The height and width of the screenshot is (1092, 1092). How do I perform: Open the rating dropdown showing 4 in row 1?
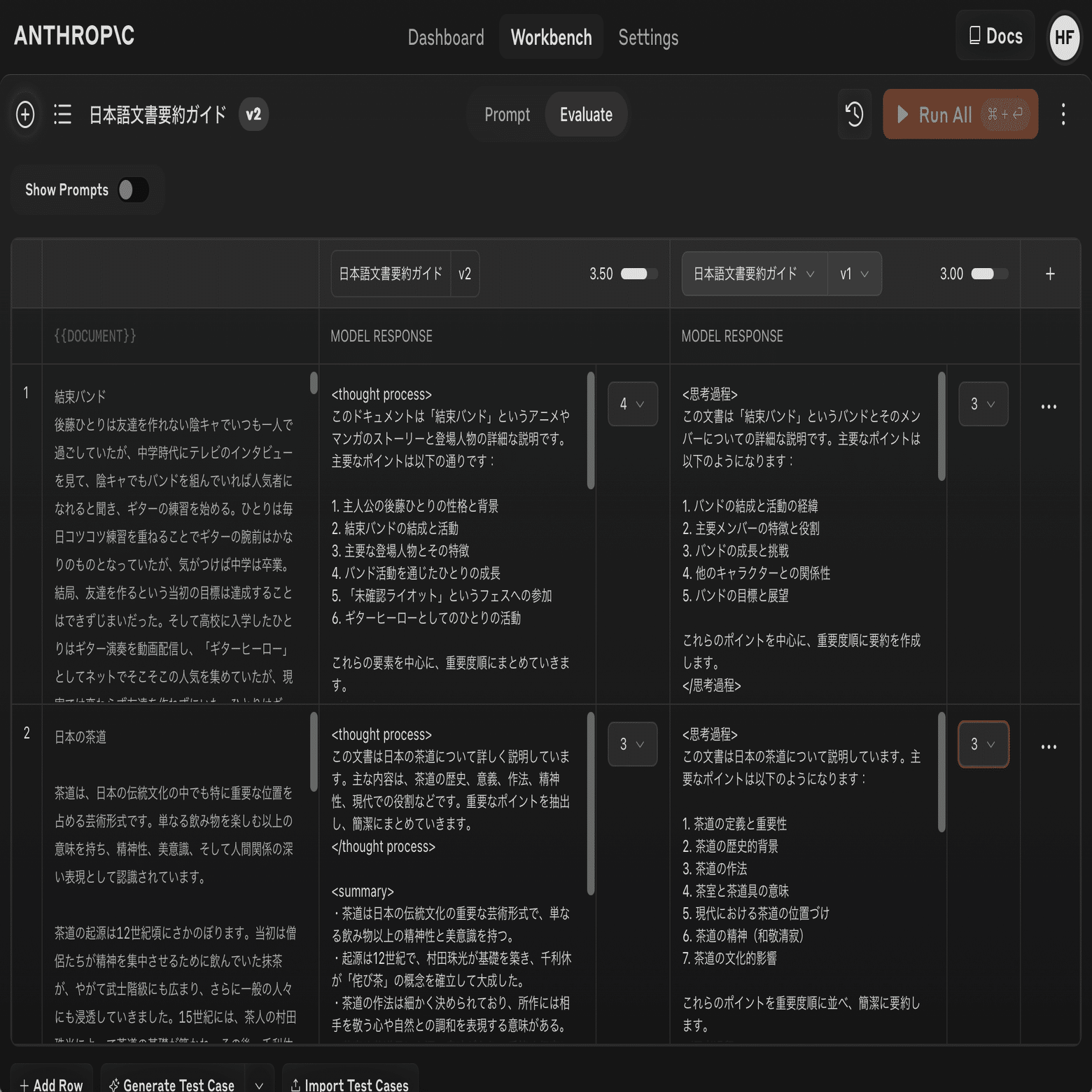632,404
